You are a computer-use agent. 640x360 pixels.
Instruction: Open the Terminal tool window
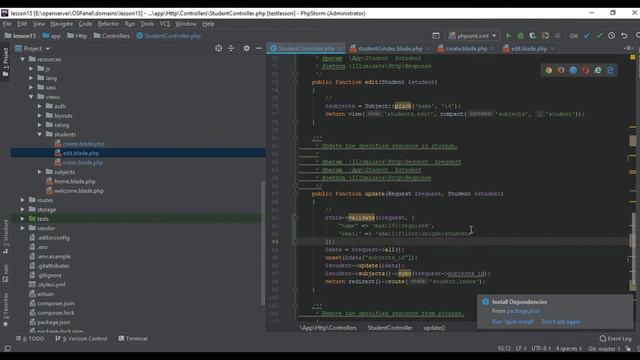(x=133, y=339)
